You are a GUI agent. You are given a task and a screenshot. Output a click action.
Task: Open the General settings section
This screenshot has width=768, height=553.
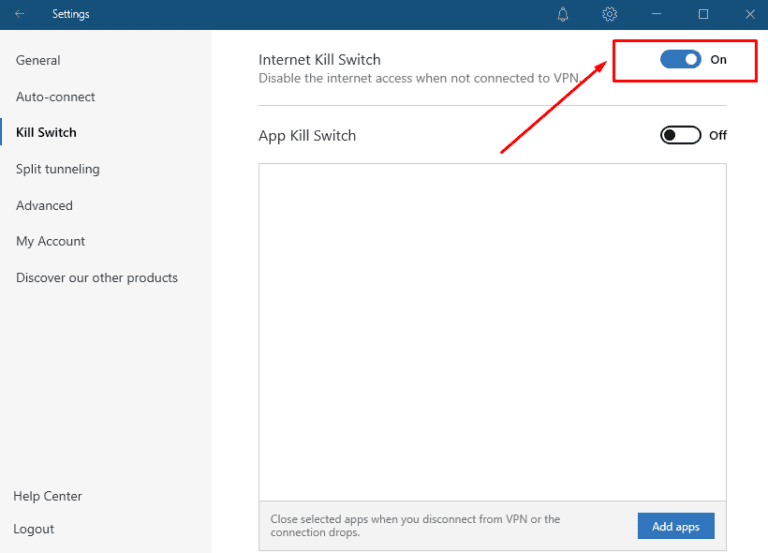click(38, 60)
